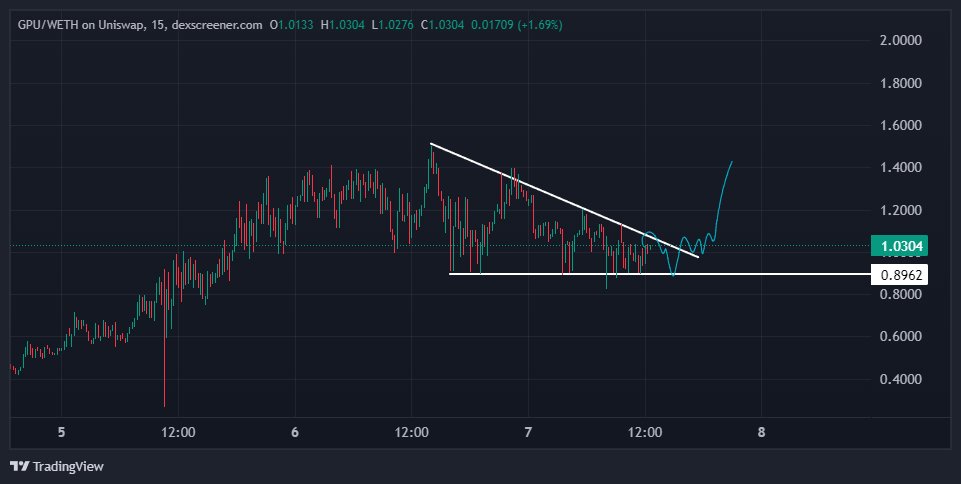The width and height of the screenshot is (961, 484).
Task: Click the 0.6000 price axis label
Action: (901, 336)
